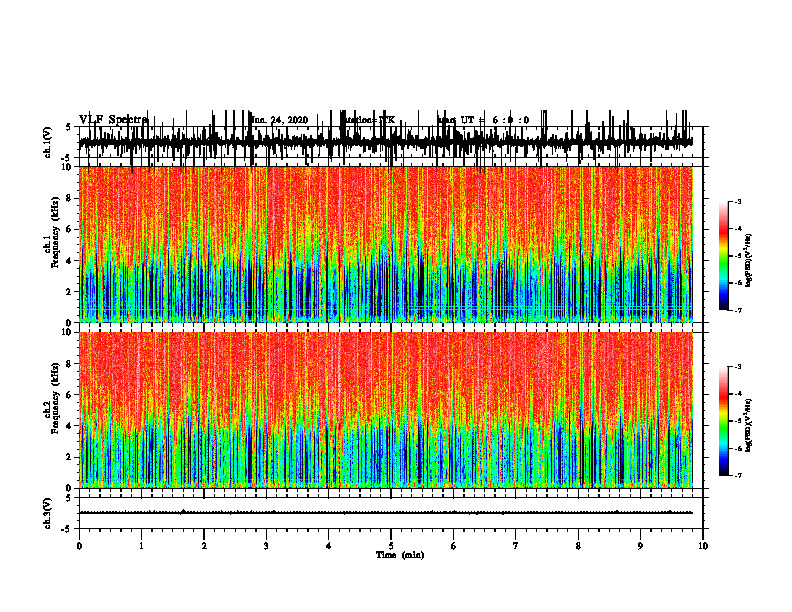This screenshot has width=792, height=612.
Task: Click the ch.3(V) waveform axis label
Action: (47, 513)
